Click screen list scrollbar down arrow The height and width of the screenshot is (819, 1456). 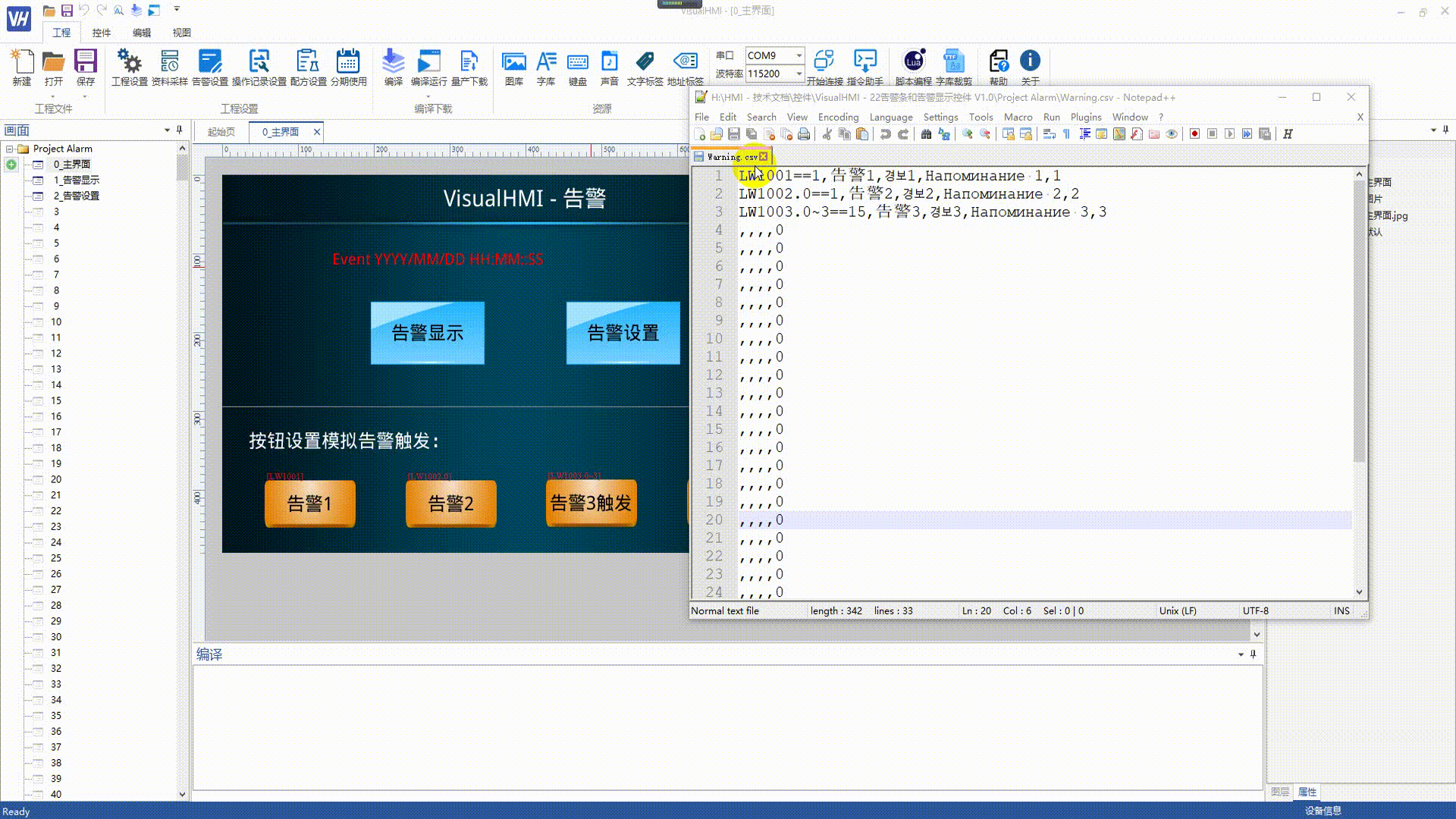click(182, 794)
